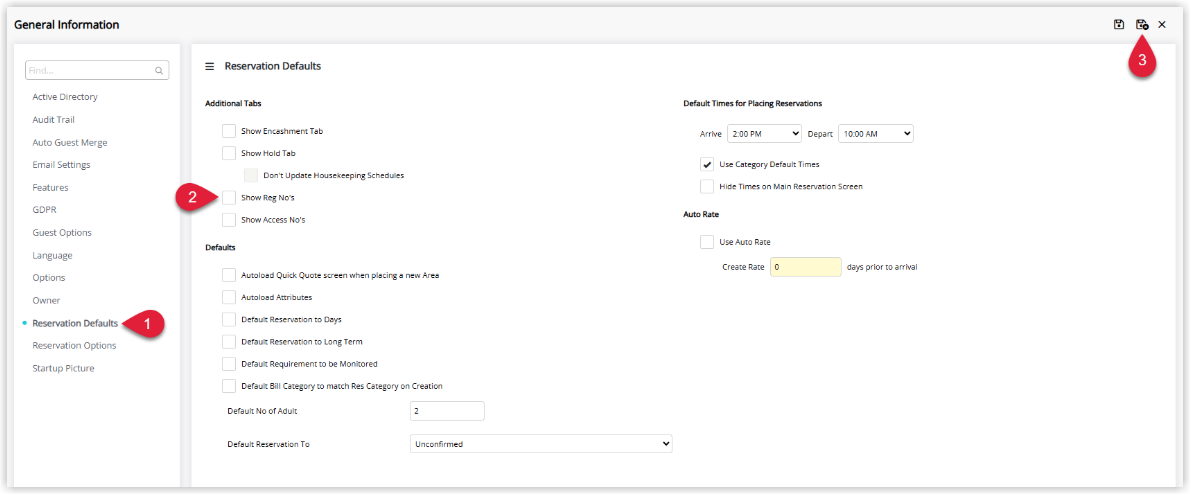The height and width of the screenshot is (495, 1191).
Task: Open Audit Trail section
Action: click(53, 120)
